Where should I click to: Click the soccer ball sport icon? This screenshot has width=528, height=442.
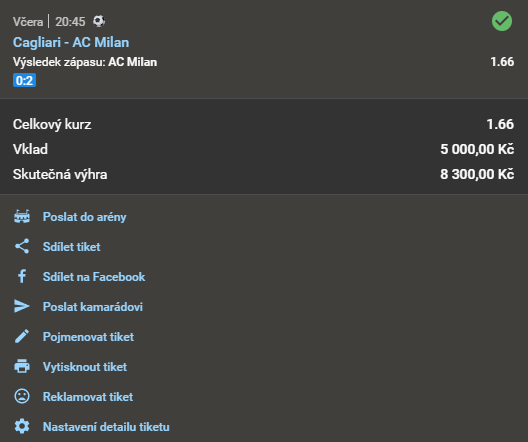pos(99,21)
